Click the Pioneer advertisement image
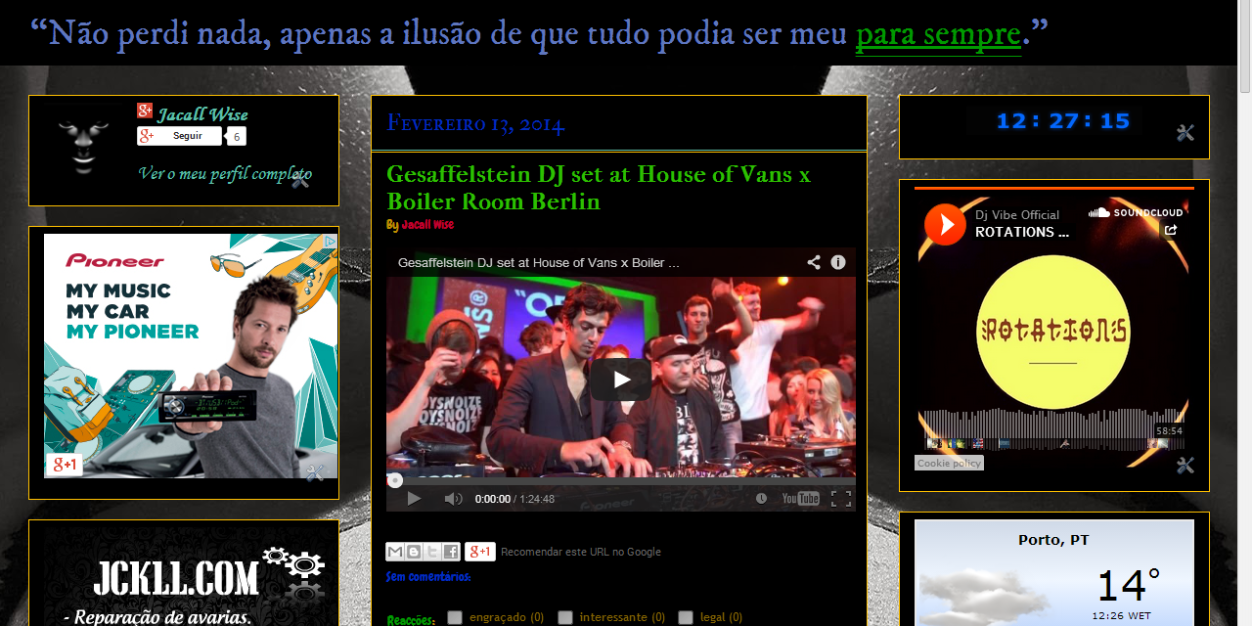The width and height of the screenshot is (1252, 626). tap(191, 356)
